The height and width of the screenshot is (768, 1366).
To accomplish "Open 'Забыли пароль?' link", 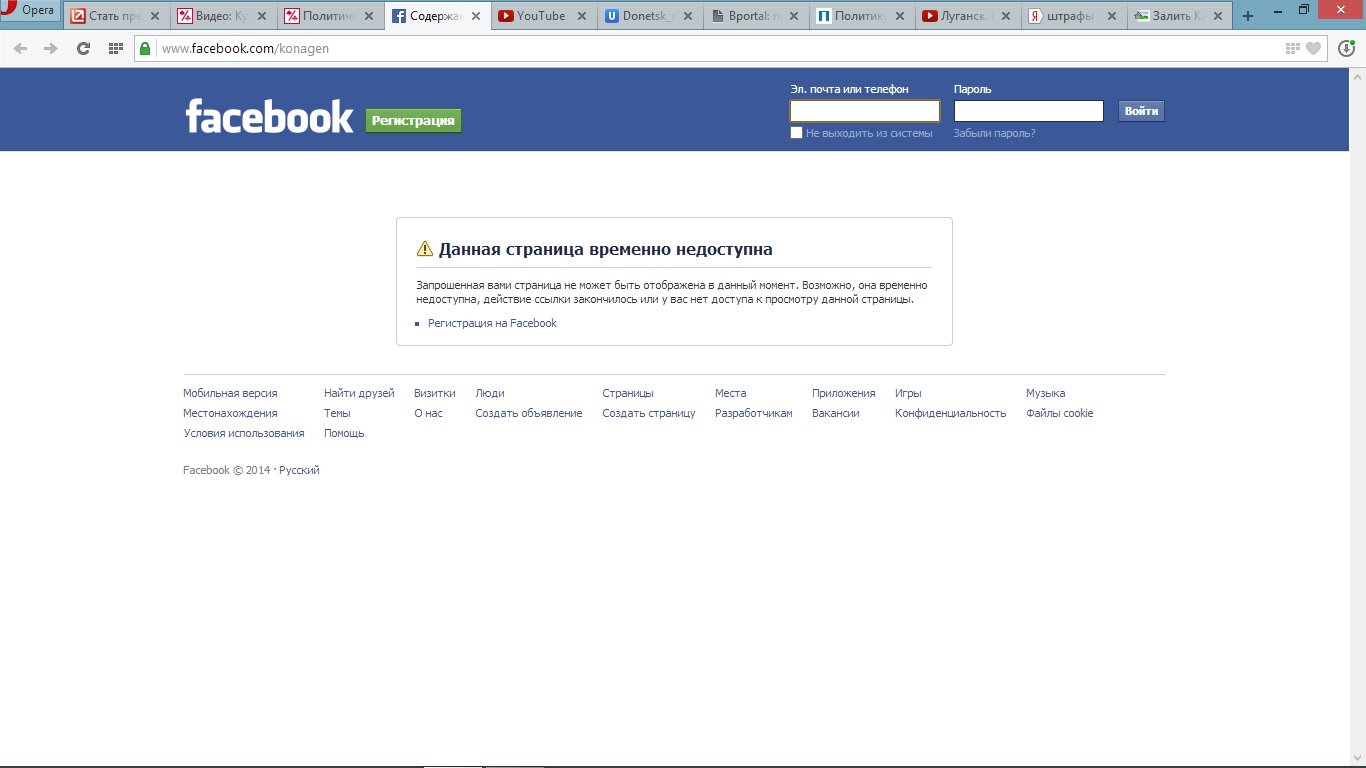I will pos(994,133).
